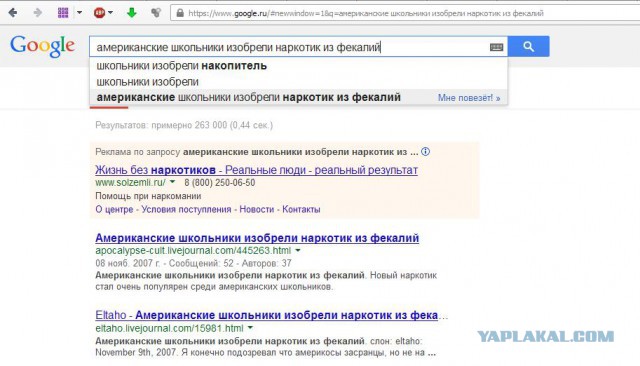Go back with the browser back arrow
Image resolution: width=640 pixels, height=366 pixels.
(x=13, y=13)
